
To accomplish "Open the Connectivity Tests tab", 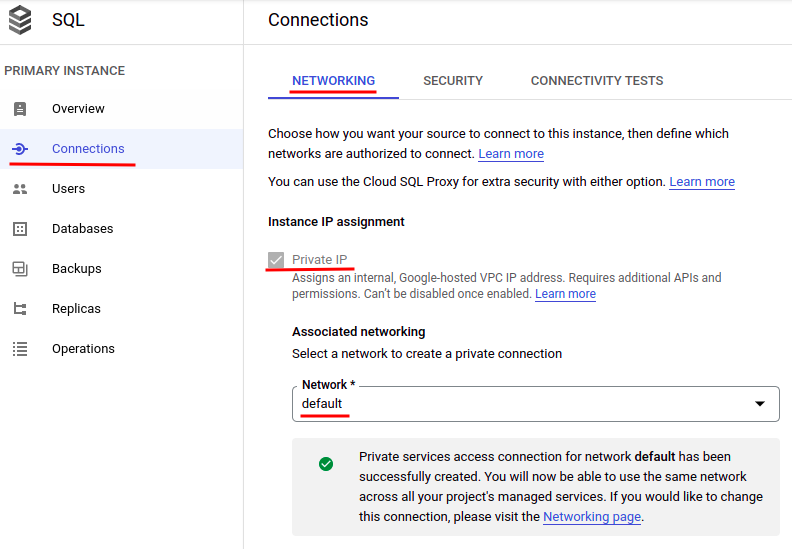I will click(597, 81).
